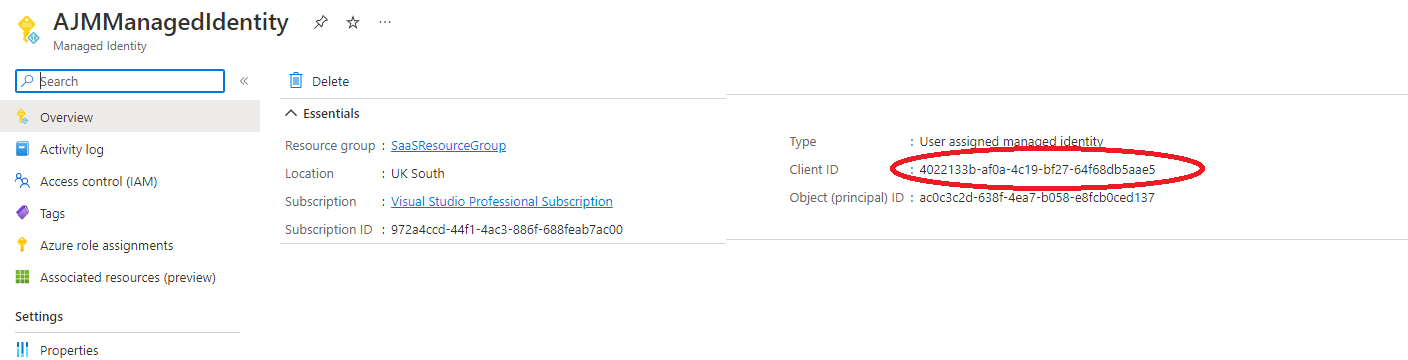Click the Azure role assignments key icon
This screenshot has height=360, width=1408.
[22, 245]
